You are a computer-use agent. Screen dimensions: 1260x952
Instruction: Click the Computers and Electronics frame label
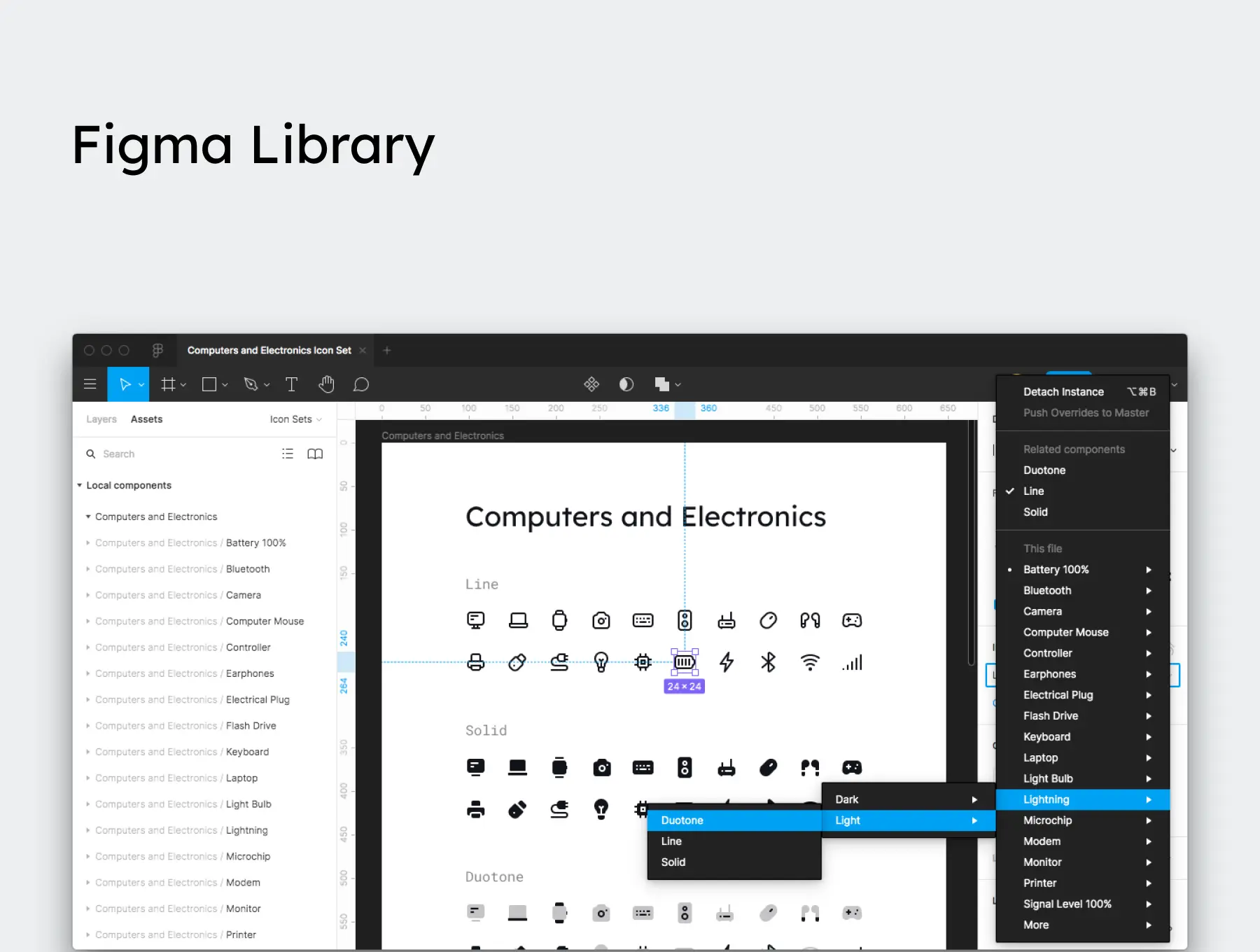(442, 435)
